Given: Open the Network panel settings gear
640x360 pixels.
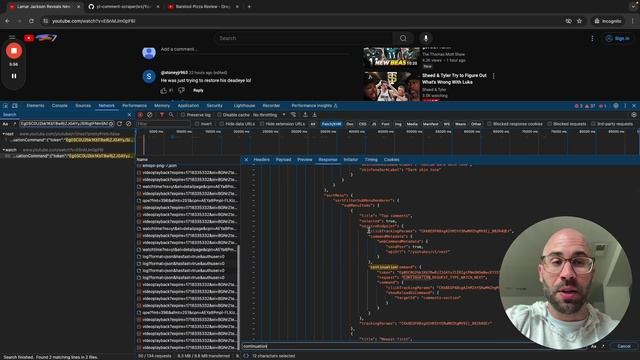Looking at the screenshot, I should tap(634, 115).
